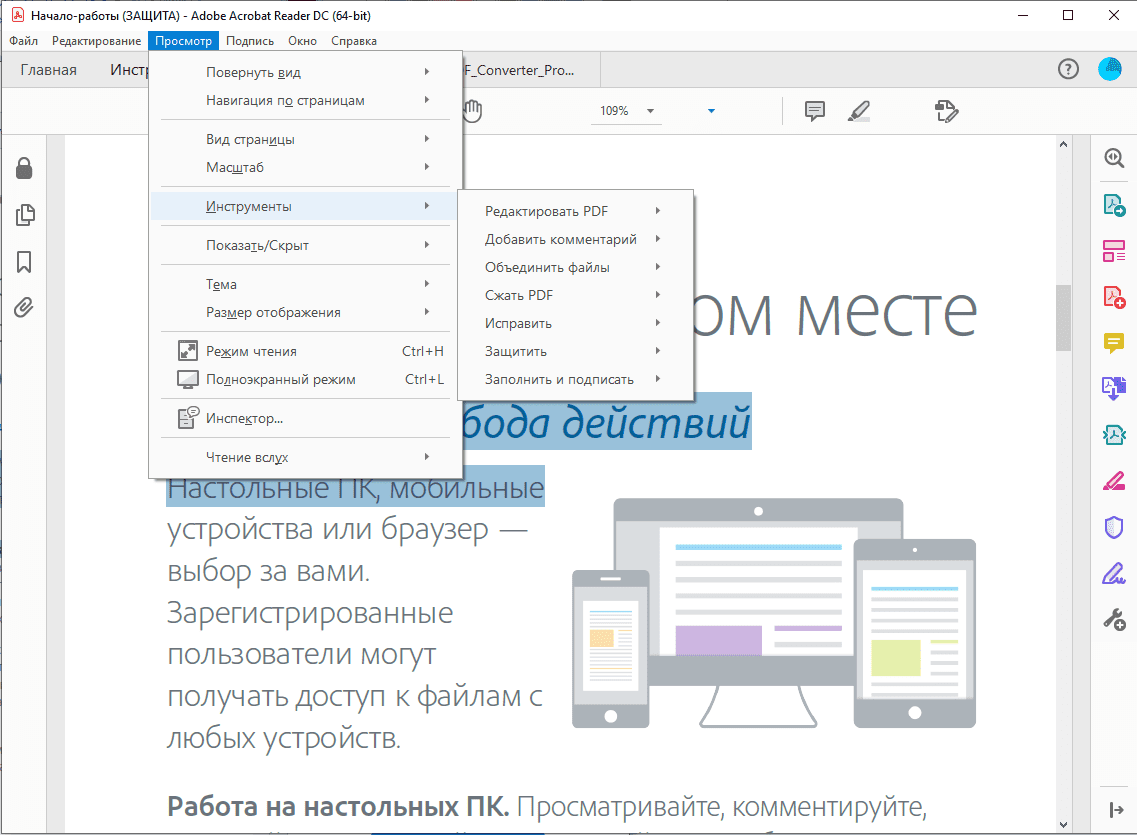Open the Export PDF tool in right pane
1137x835 pixels.
[1115, 205]
